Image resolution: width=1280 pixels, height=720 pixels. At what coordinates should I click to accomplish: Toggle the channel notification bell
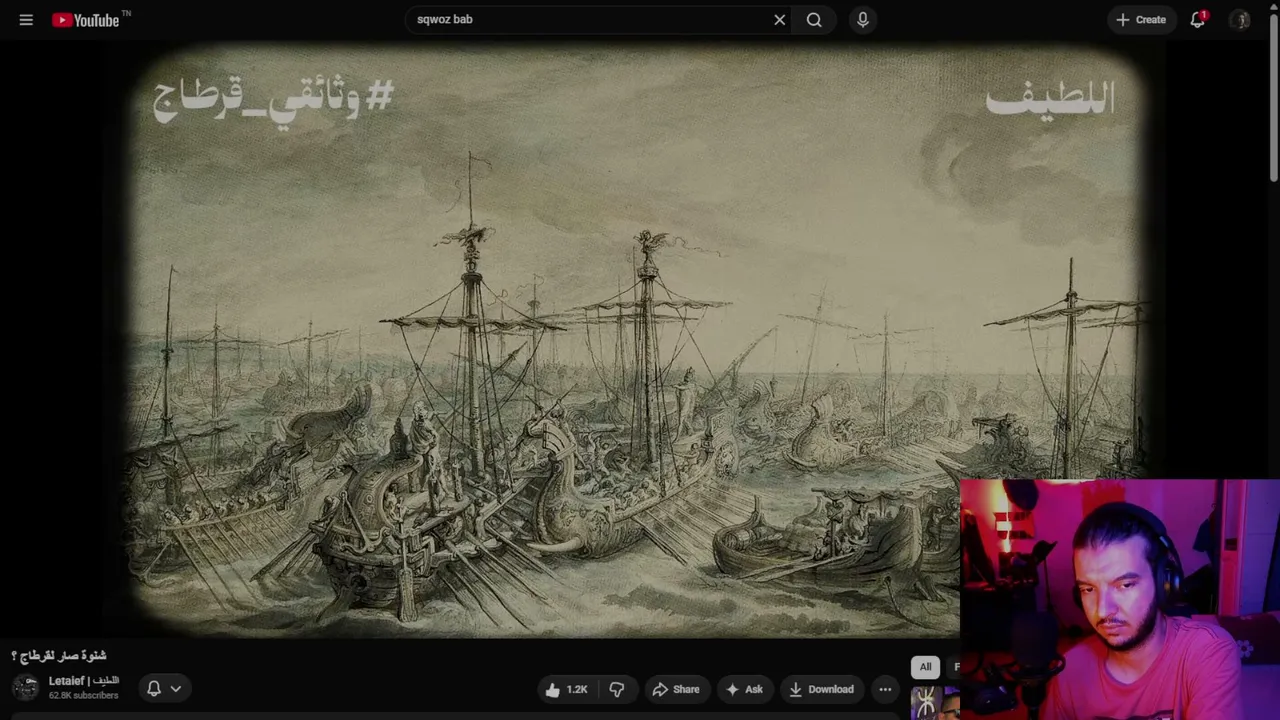pyautogui.click(x=154, y=688)
